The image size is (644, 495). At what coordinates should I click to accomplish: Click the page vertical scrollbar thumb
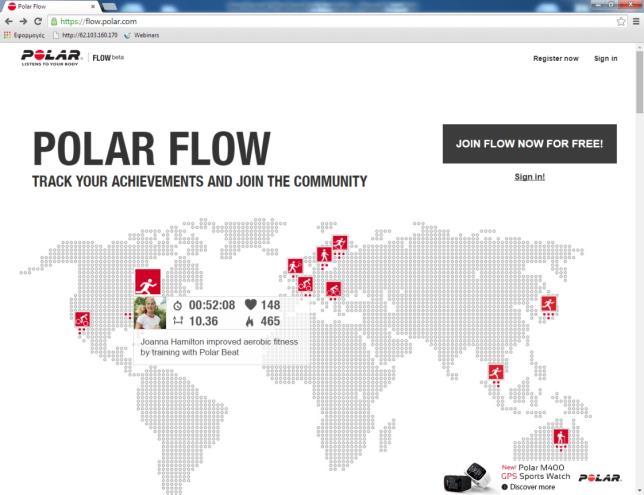point(639,81)
